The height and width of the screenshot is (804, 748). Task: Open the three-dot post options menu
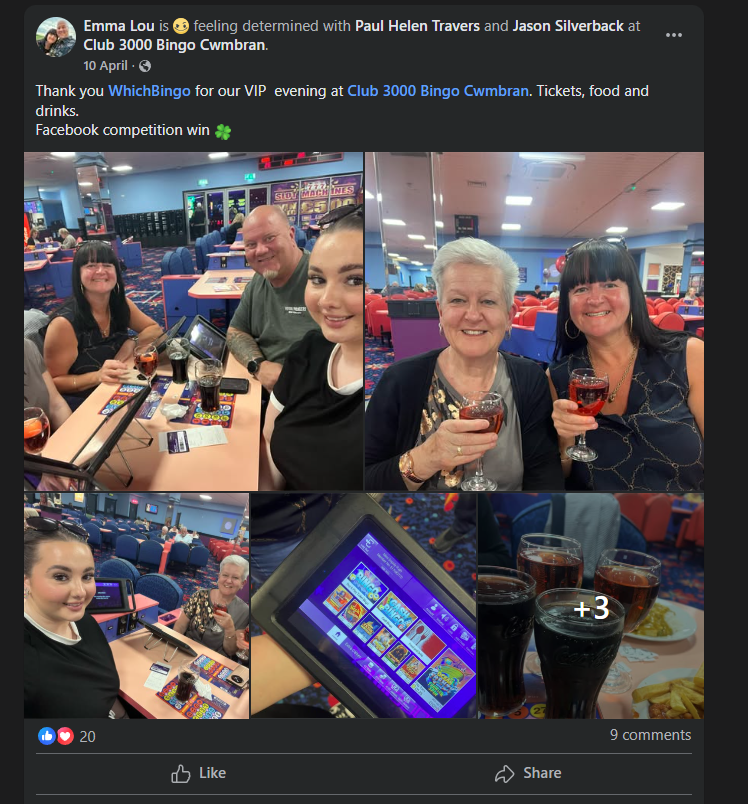673,35
